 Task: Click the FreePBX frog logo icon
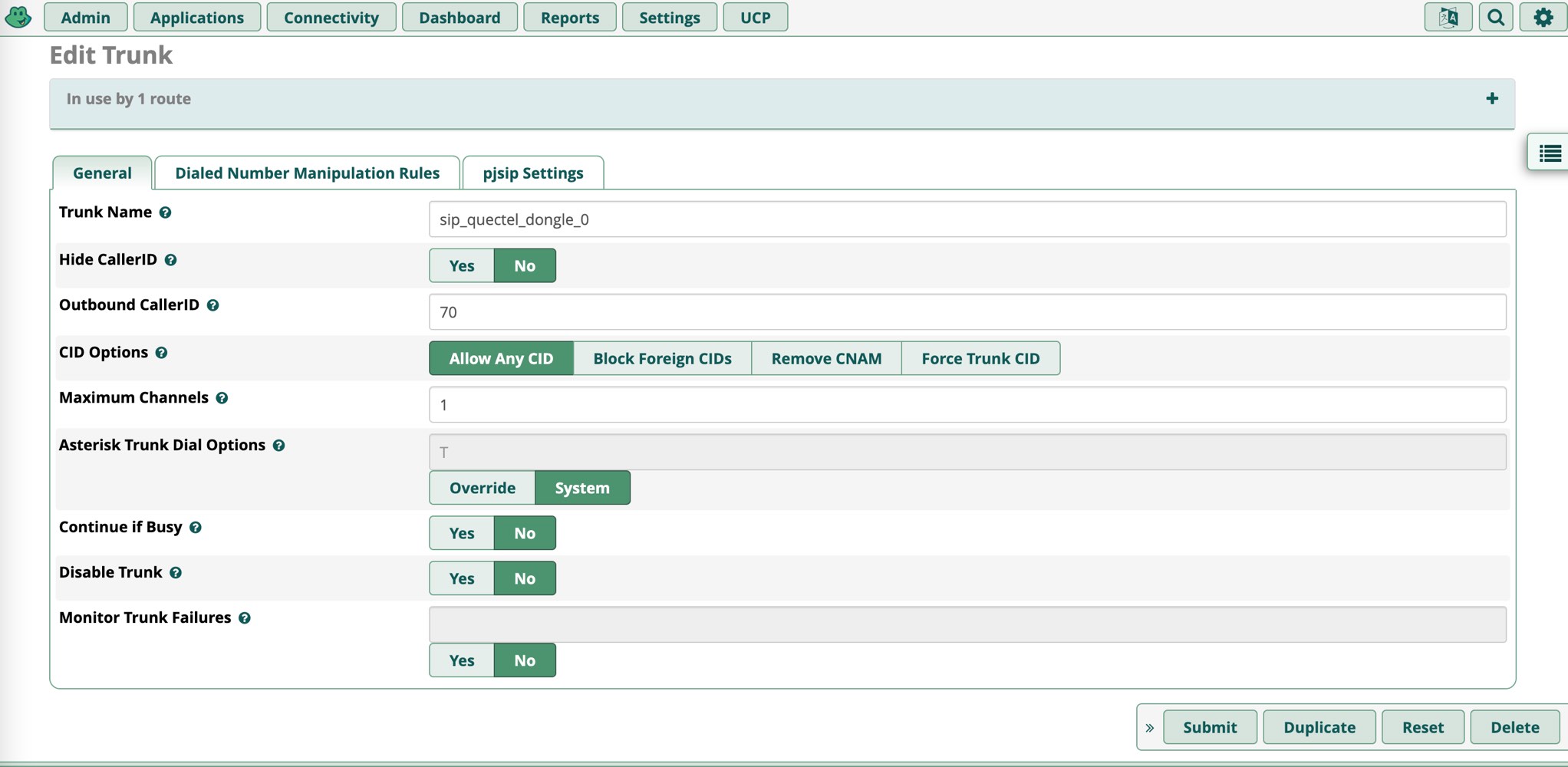coord(18,17)
